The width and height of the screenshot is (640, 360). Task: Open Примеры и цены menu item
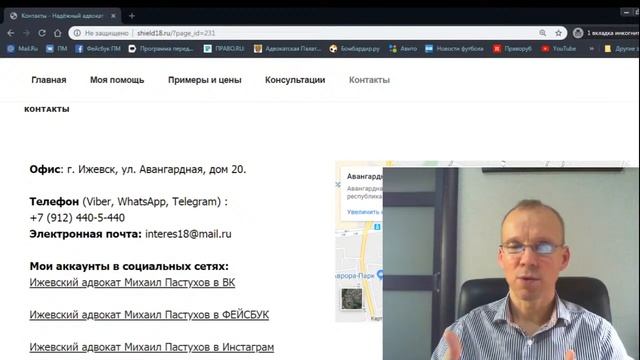coord(205,80)
